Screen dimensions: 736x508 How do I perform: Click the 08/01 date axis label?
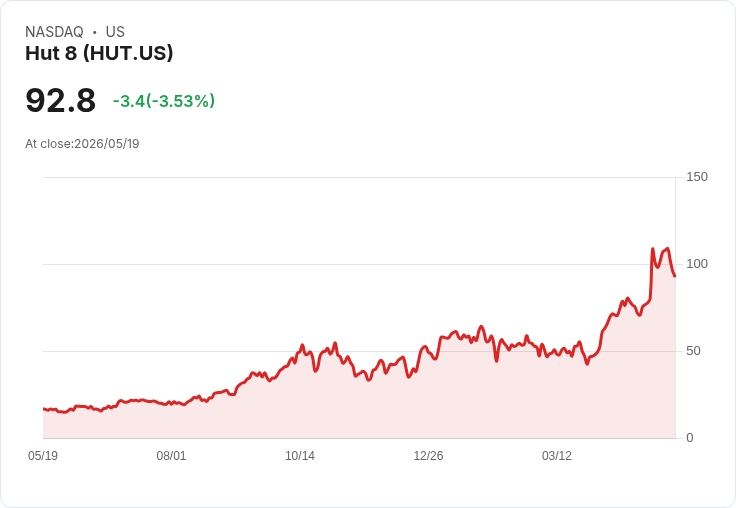[x=171, y=456]
